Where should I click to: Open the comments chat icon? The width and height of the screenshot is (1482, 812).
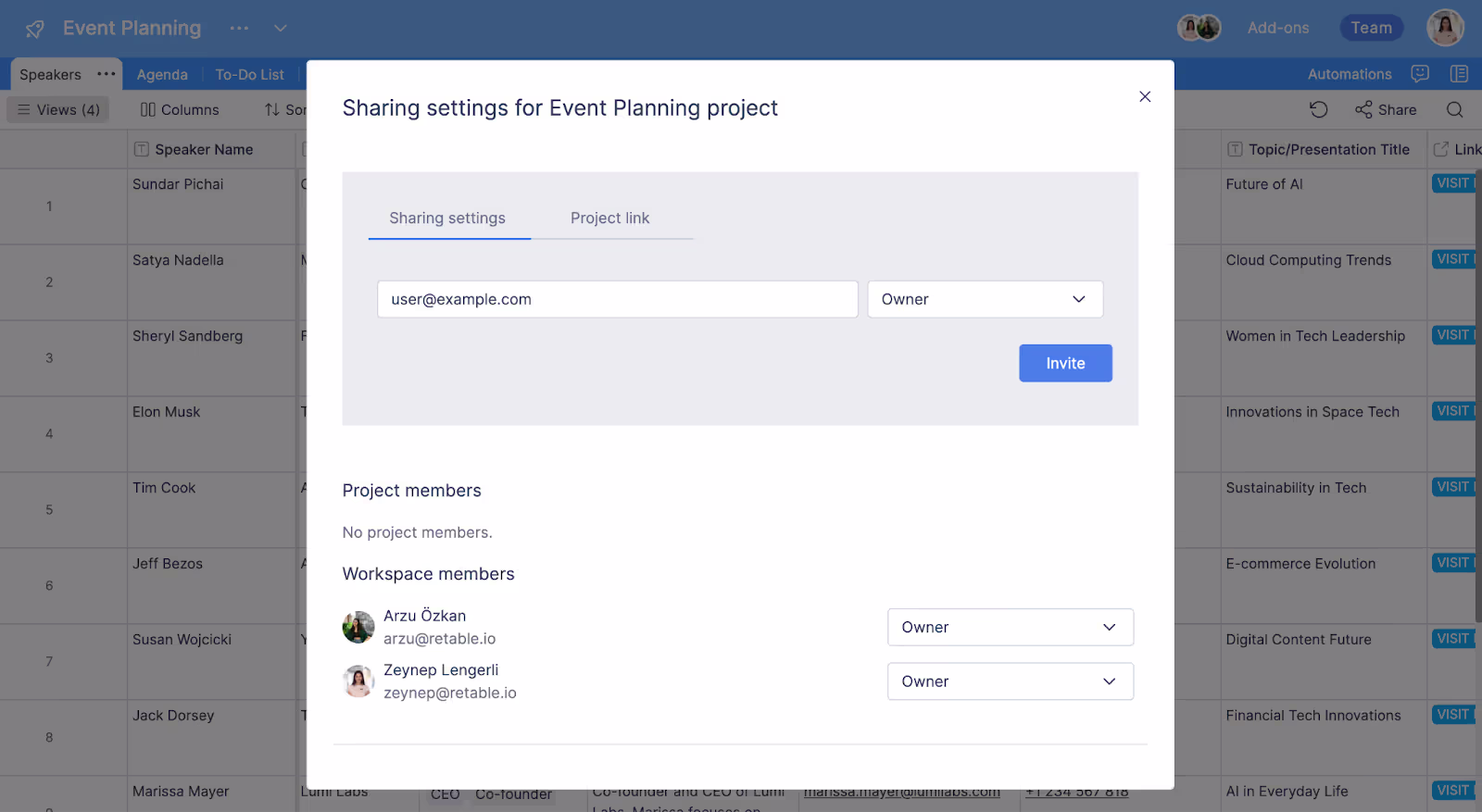click(x=1420, y=73)
